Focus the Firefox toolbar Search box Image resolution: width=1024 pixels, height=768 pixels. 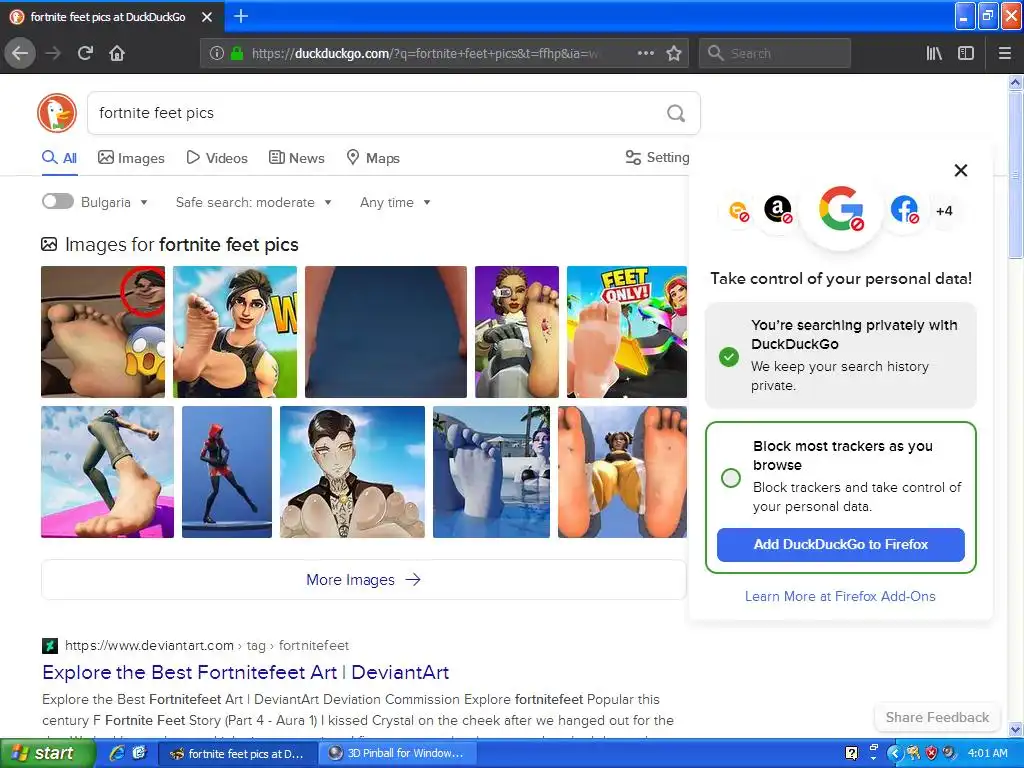click(775, 54)
